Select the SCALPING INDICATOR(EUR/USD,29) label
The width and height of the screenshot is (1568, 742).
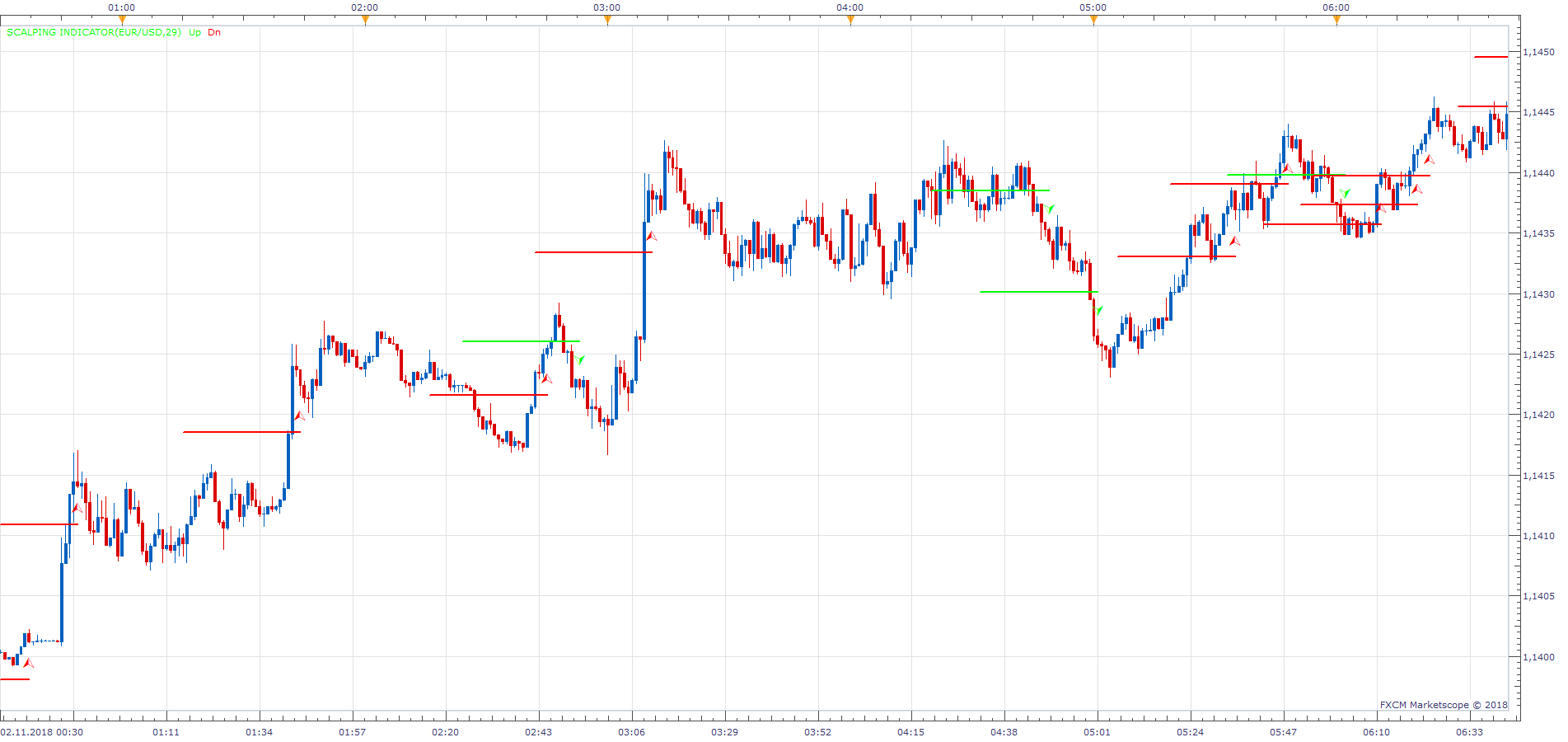[94, 32]
